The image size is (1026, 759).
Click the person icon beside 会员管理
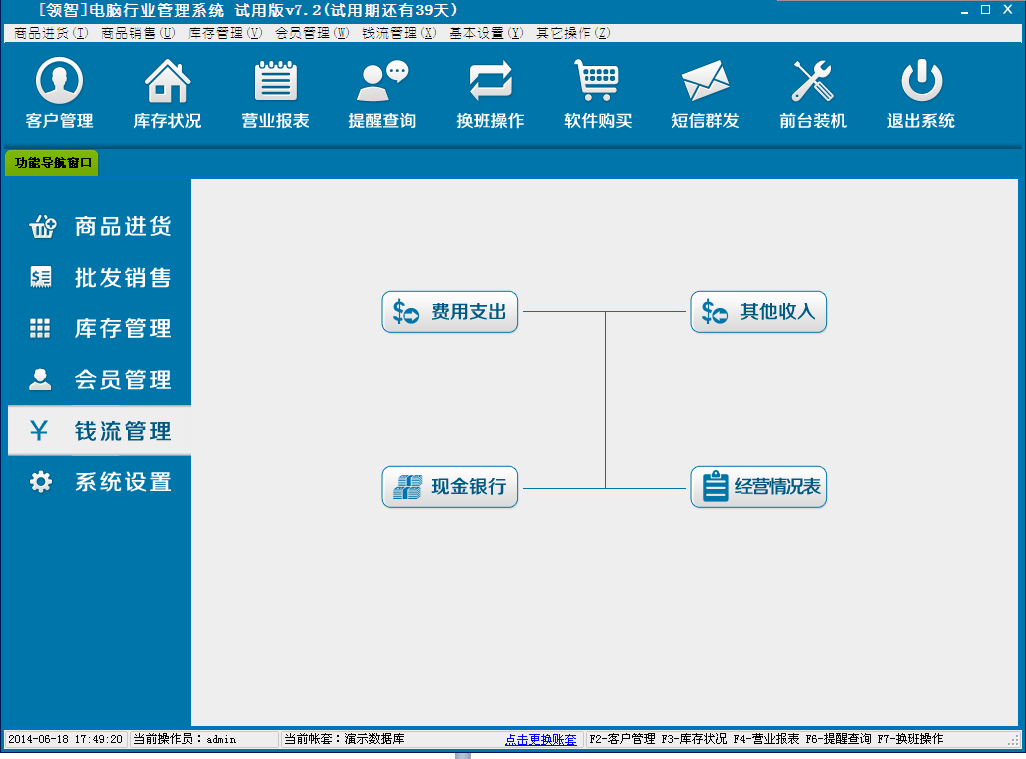click(40, 379)
